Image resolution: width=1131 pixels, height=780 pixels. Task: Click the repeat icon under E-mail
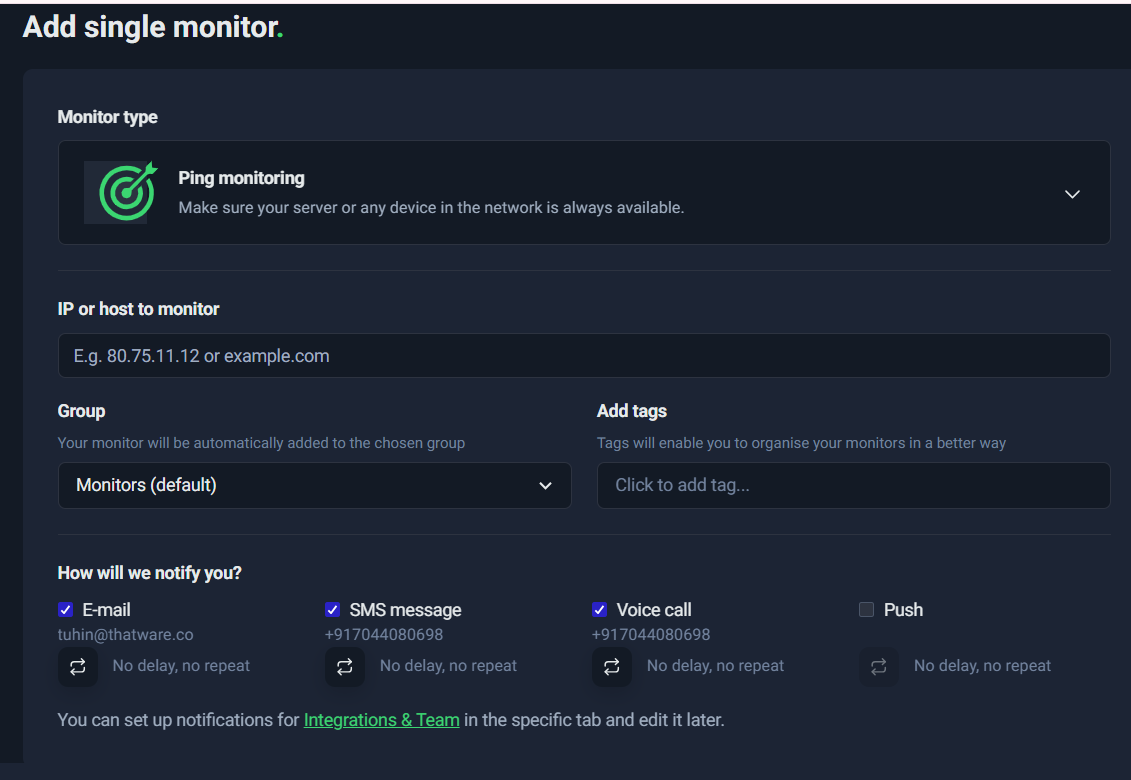(x=78, y=666)
